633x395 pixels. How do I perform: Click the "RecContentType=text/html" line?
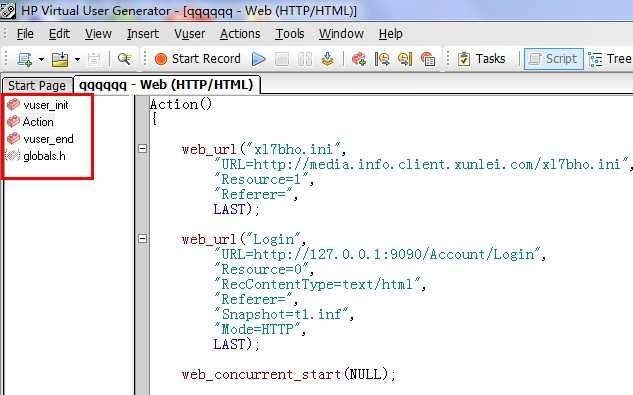click(320, 284)
